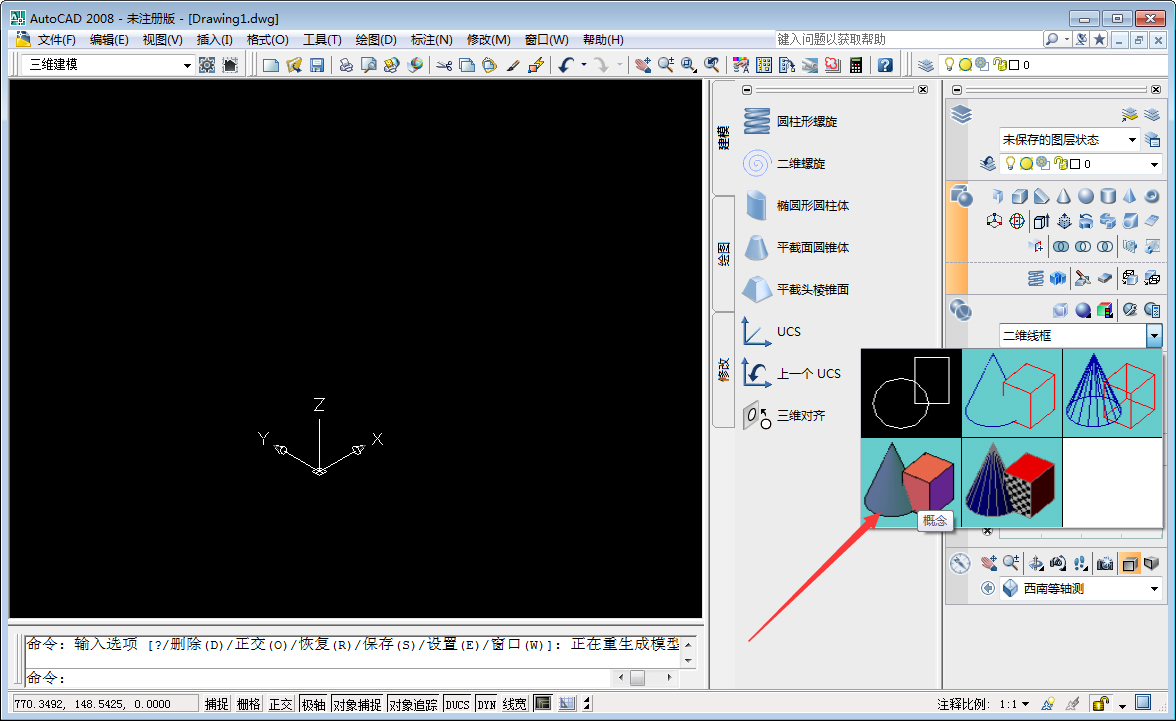Enable 栅格 grid display
Image resolution: width=1176 pixels, height=721 pixels.
click(247, 702)
